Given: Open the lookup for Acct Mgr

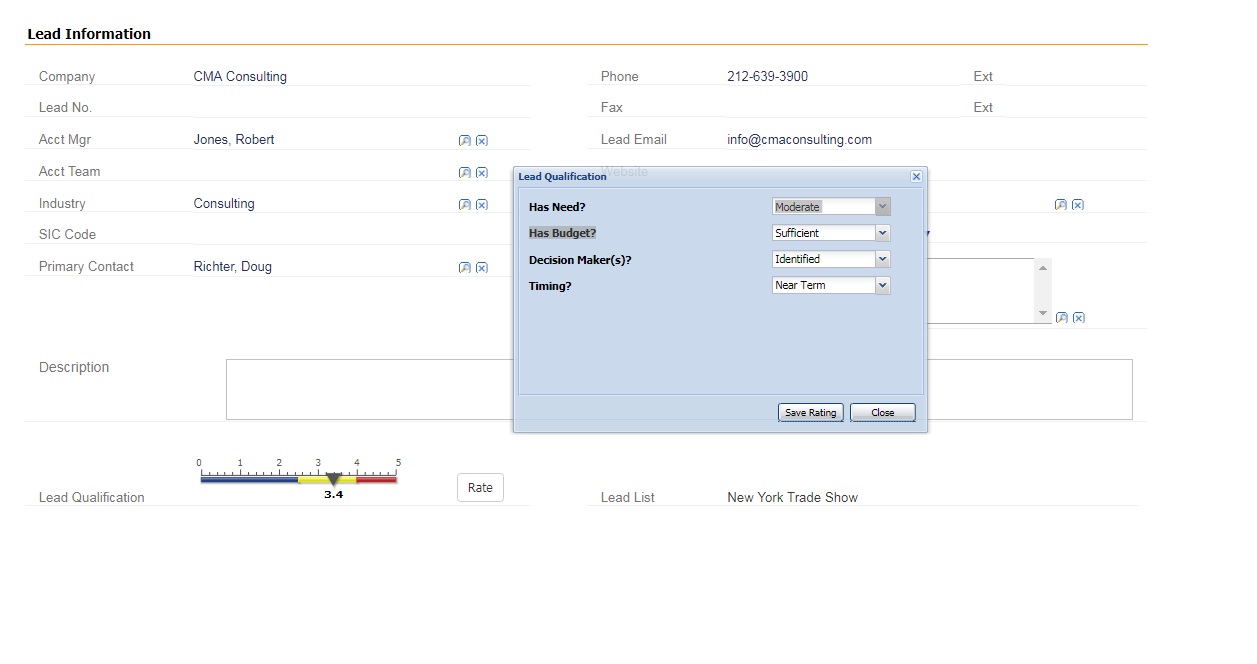Looking at the screenshot, I should click(464, 140).
